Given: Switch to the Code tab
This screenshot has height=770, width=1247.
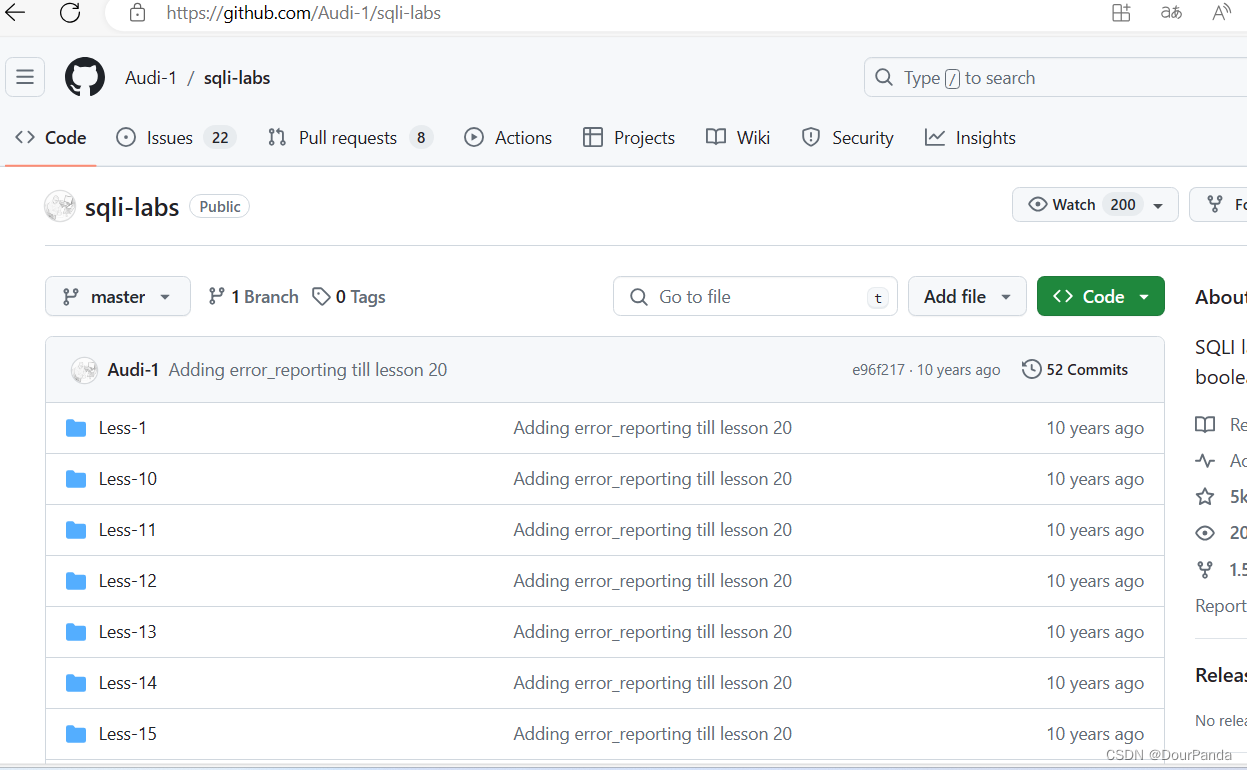Looking at the screenshot, I should coord(51,138).
